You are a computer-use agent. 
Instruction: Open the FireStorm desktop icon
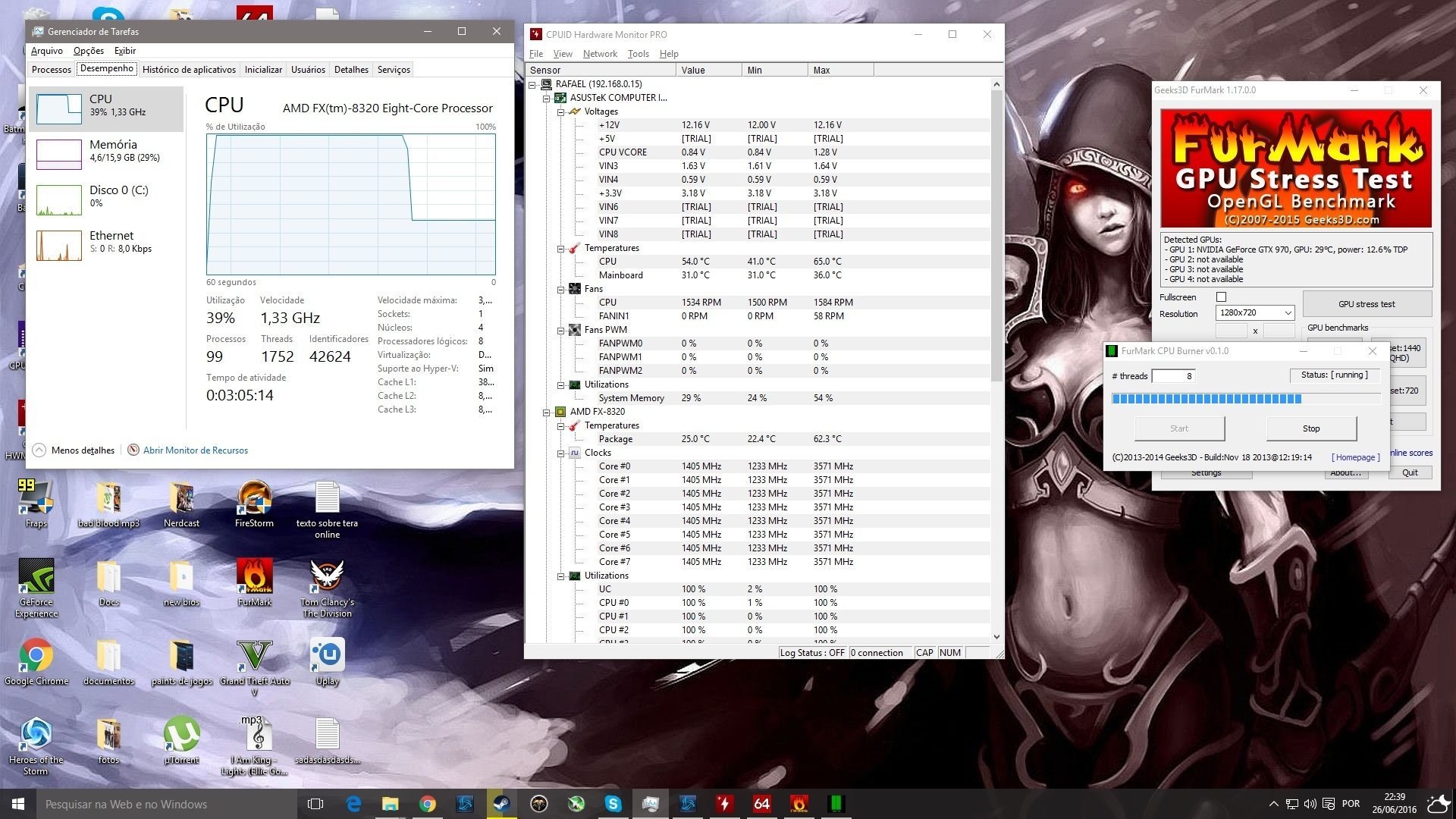tap(254, 504)
